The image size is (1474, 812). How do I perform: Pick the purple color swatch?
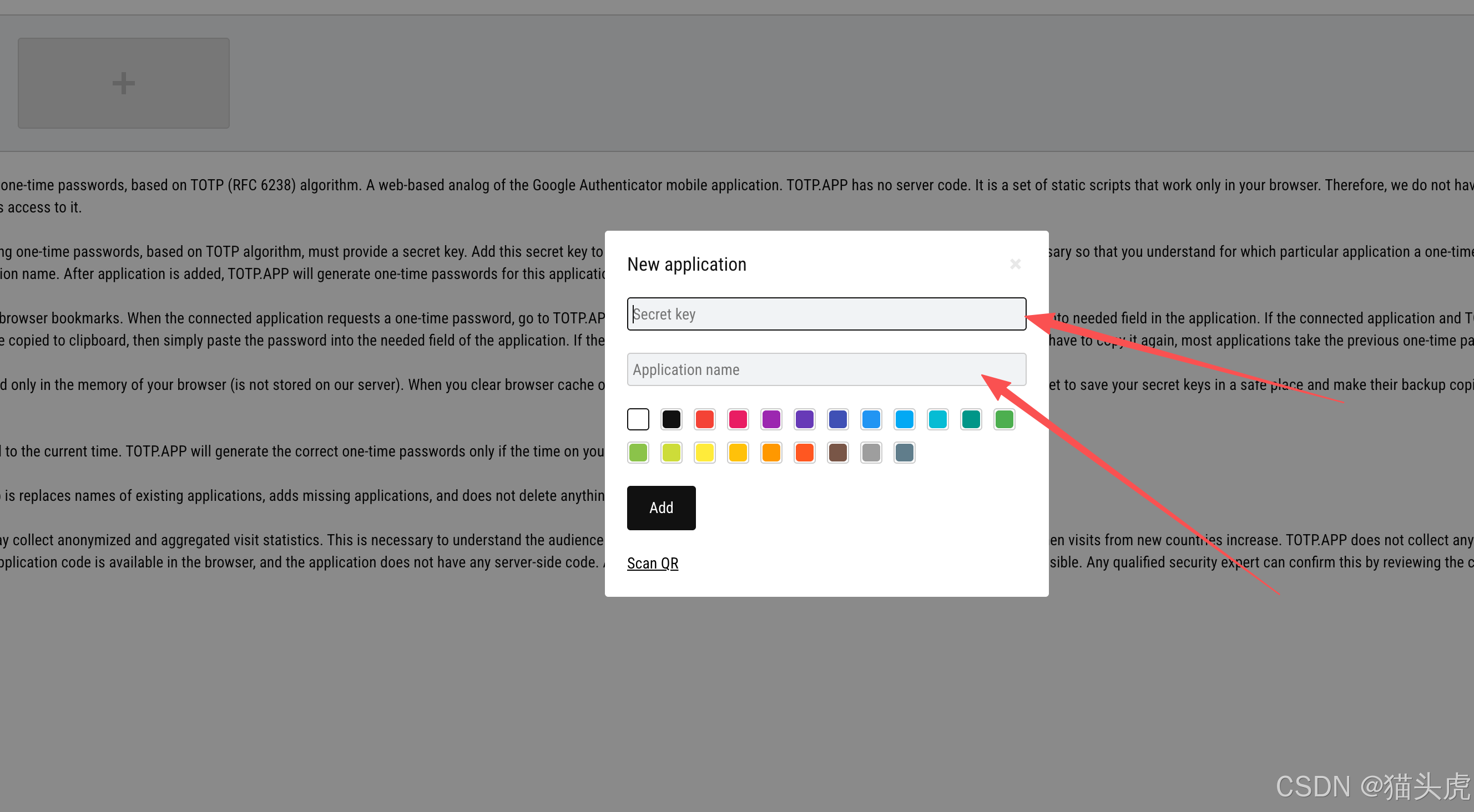(771, 419)
